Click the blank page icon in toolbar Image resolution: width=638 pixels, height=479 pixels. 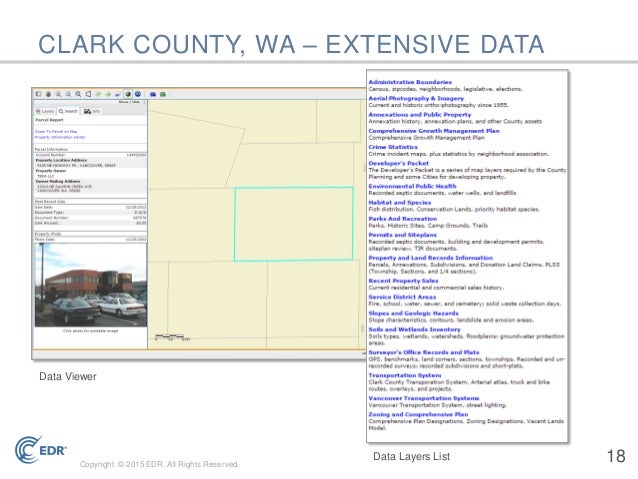88,94
